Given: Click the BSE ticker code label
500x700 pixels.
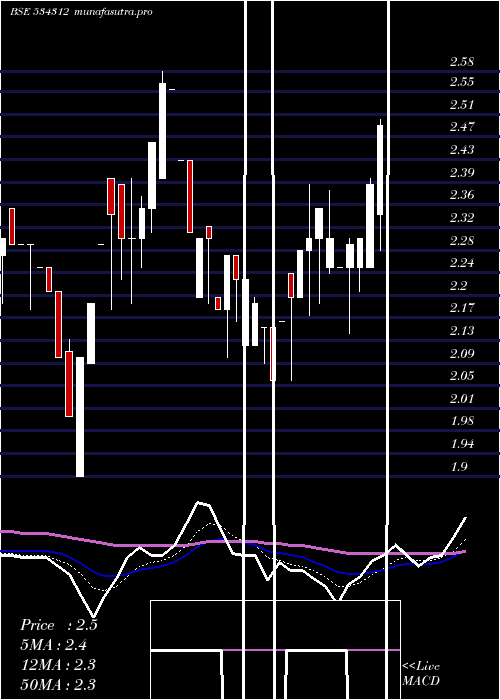Looking at the screenshot, I should 39,12.
